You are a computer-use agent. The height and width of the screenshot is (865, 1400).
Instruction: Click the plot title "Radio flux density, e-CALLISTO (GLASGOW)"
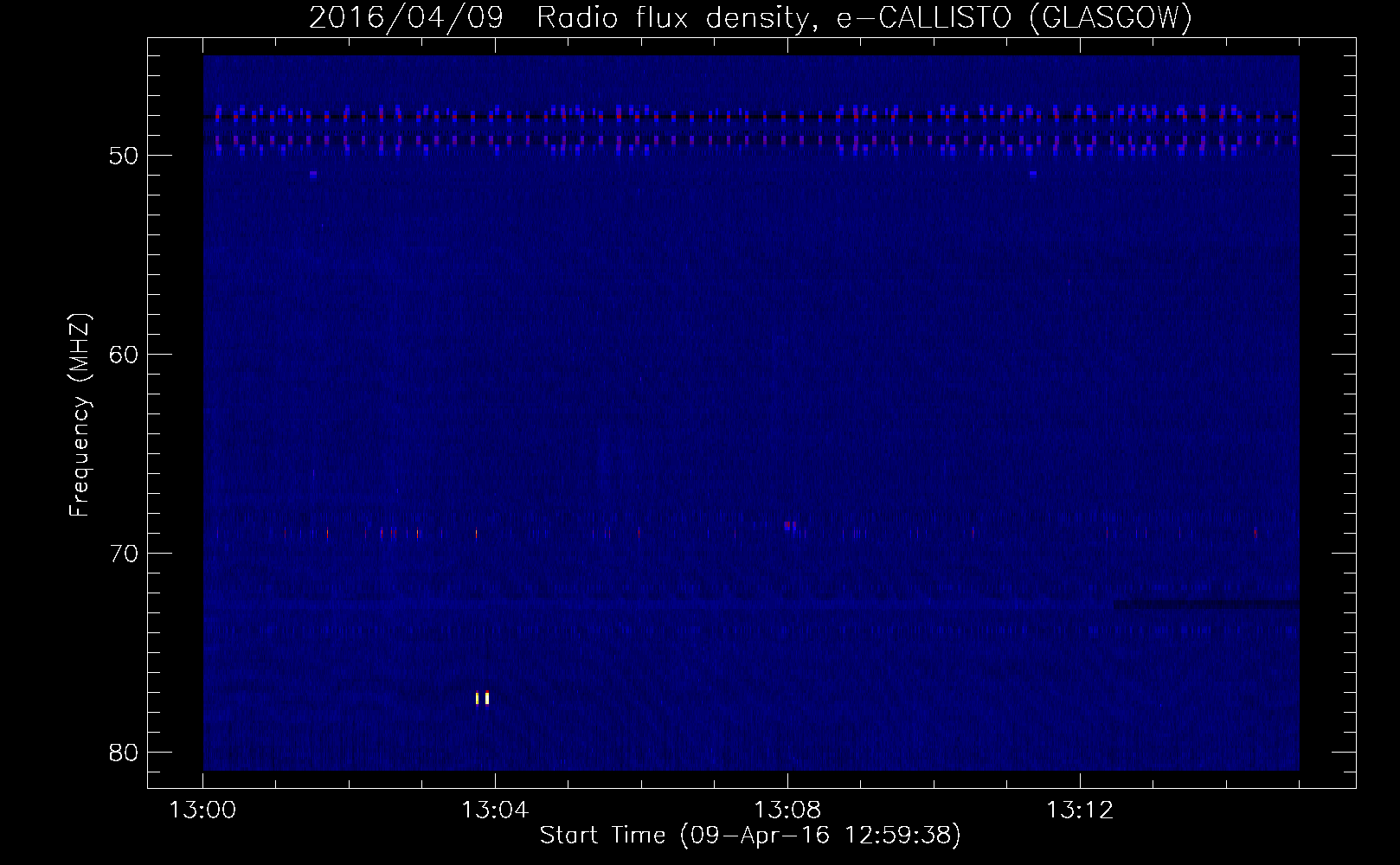864,16
